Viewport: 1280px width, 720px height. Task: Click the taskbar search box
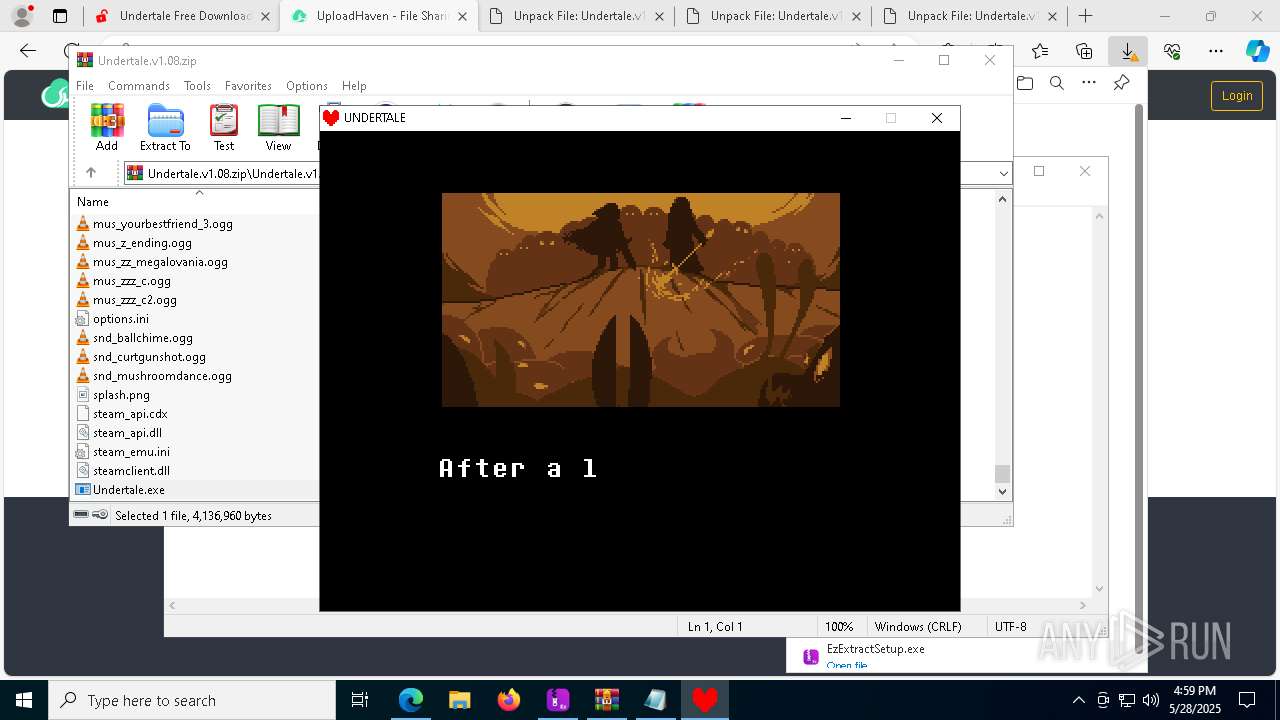192,700
